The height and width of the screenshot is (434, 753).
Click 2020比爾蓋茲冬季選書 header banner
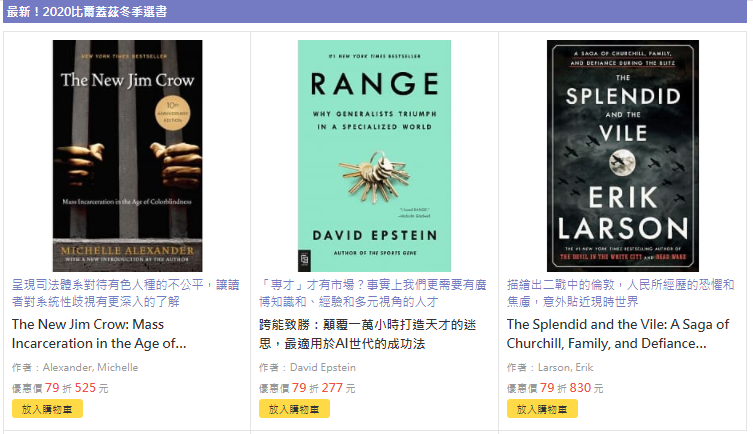point(375,12)
